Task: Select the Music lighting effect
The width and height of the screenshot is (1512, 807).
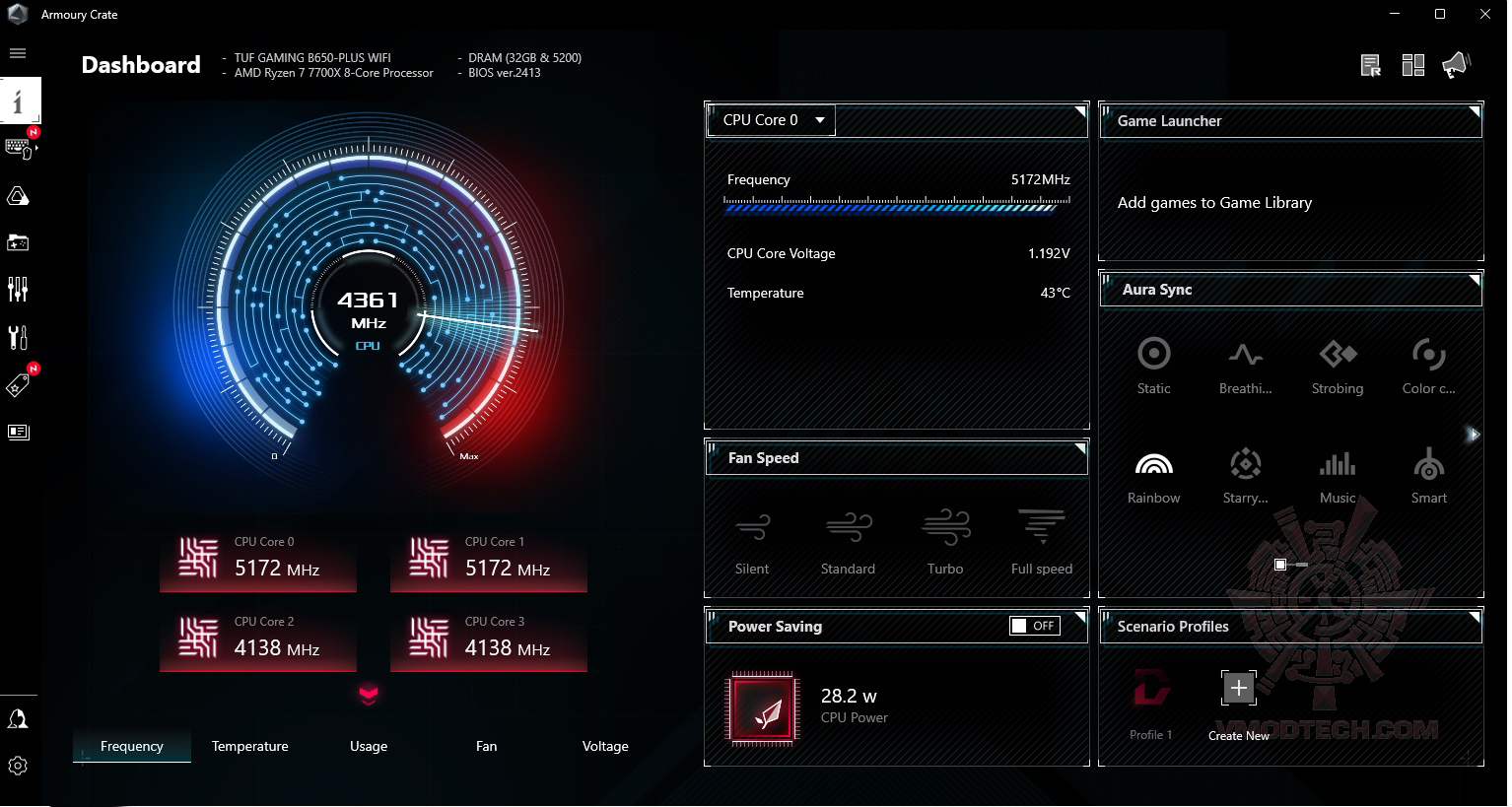Action: [x=1338, y=475]
